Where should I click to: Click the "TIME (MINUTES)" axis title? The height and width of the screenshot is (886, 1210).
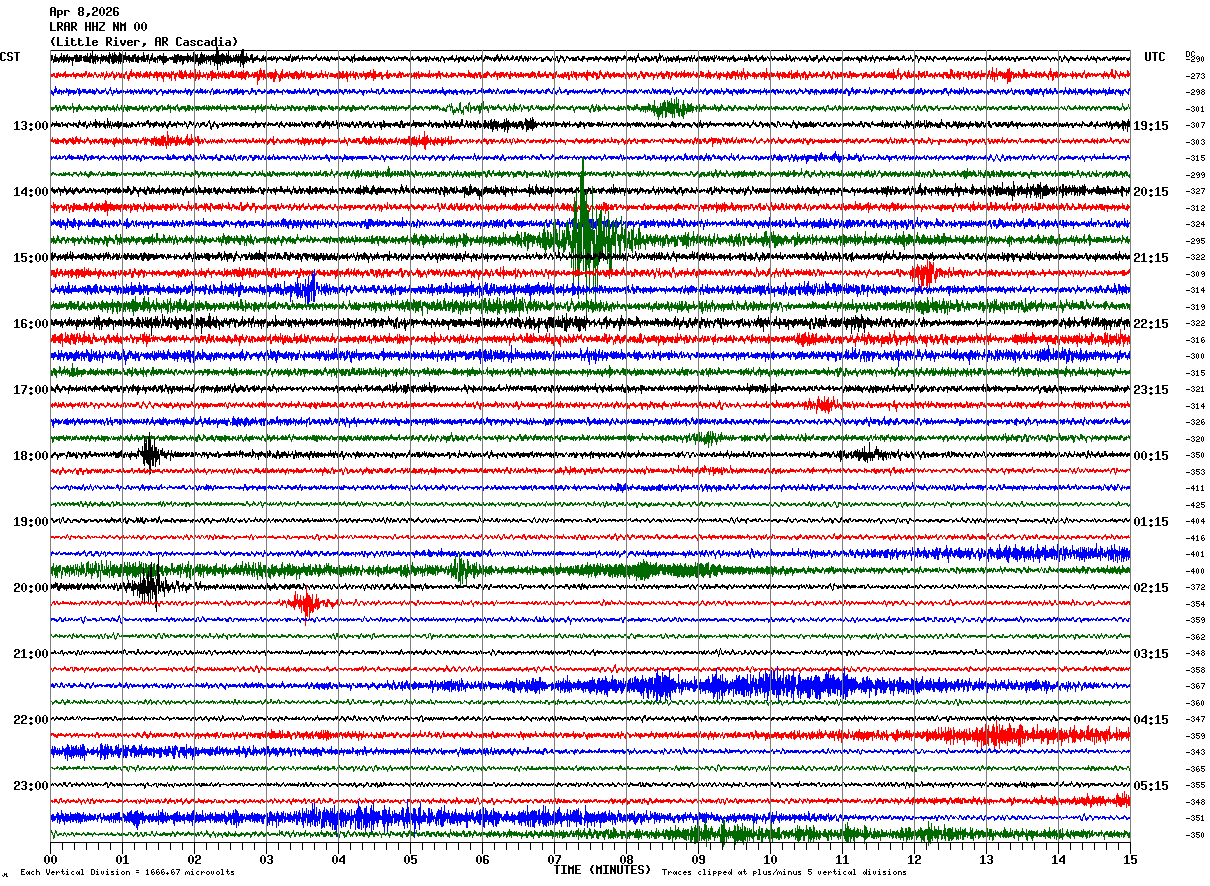tap(602, 870)
